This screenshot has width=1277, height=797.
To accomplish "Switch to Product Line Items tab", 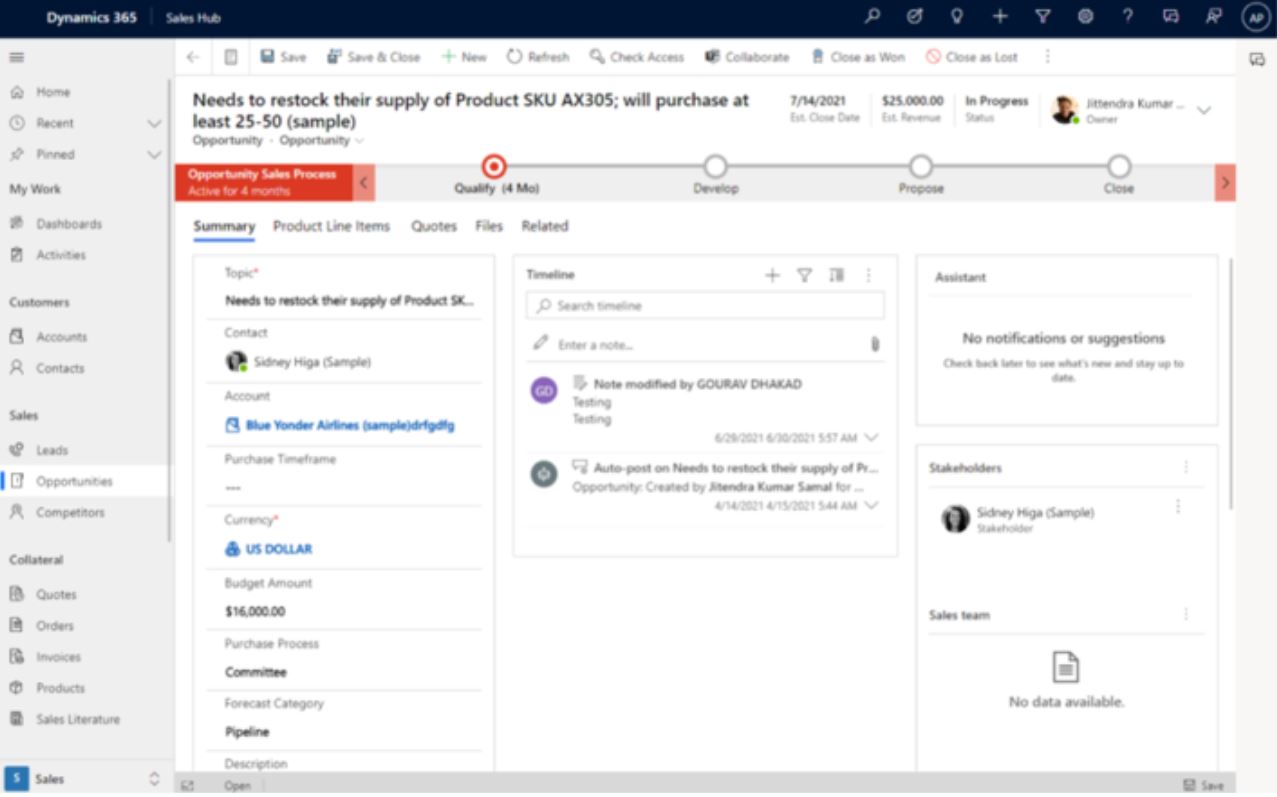I will point(331,226).
